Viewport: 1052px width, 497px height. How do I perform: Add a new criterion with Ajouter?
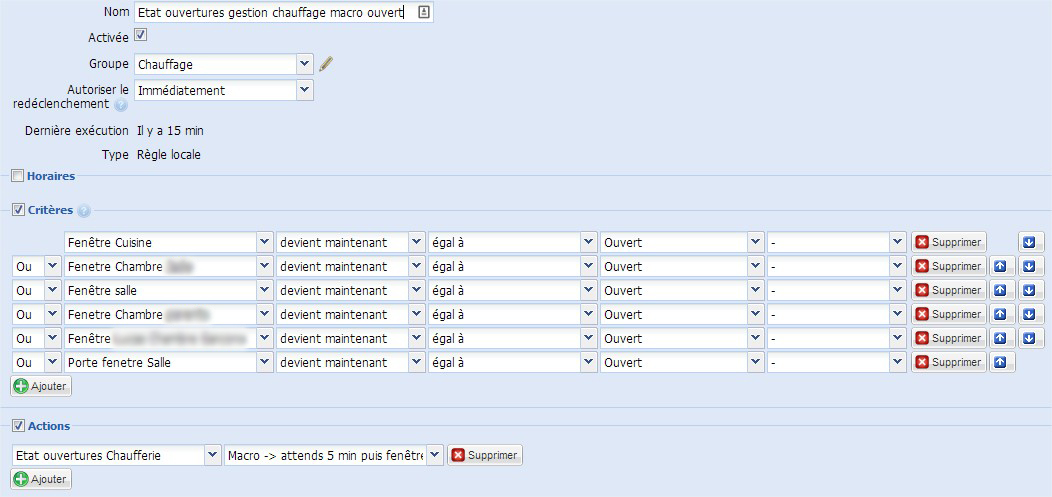pos(41,385)
